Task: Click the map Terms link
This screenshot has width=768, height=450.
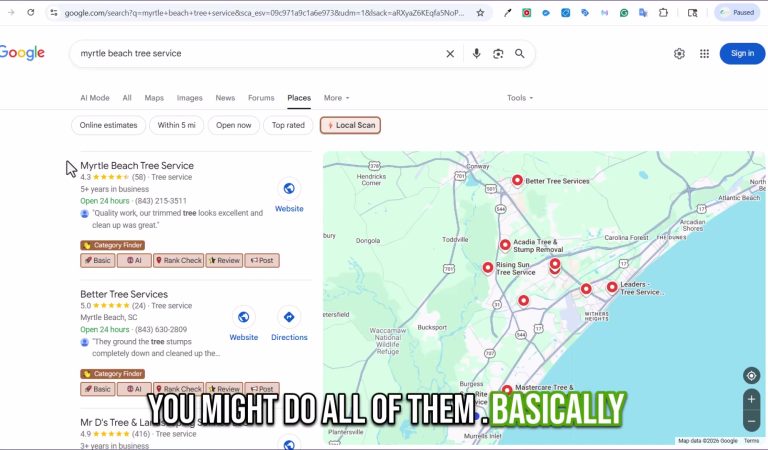Action: click(751, 441)
